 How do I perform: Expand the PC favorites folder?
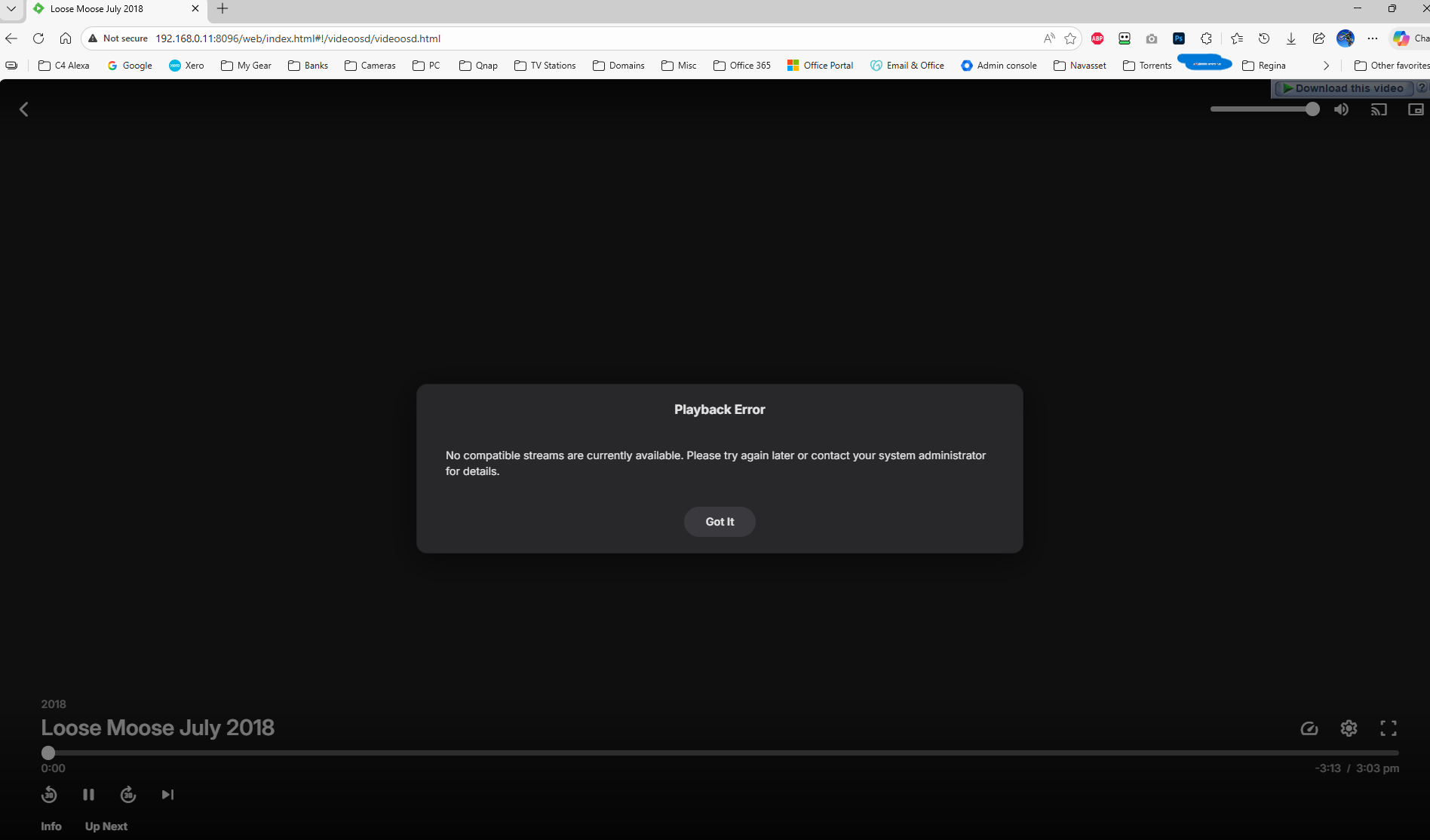tap(426, 66)
